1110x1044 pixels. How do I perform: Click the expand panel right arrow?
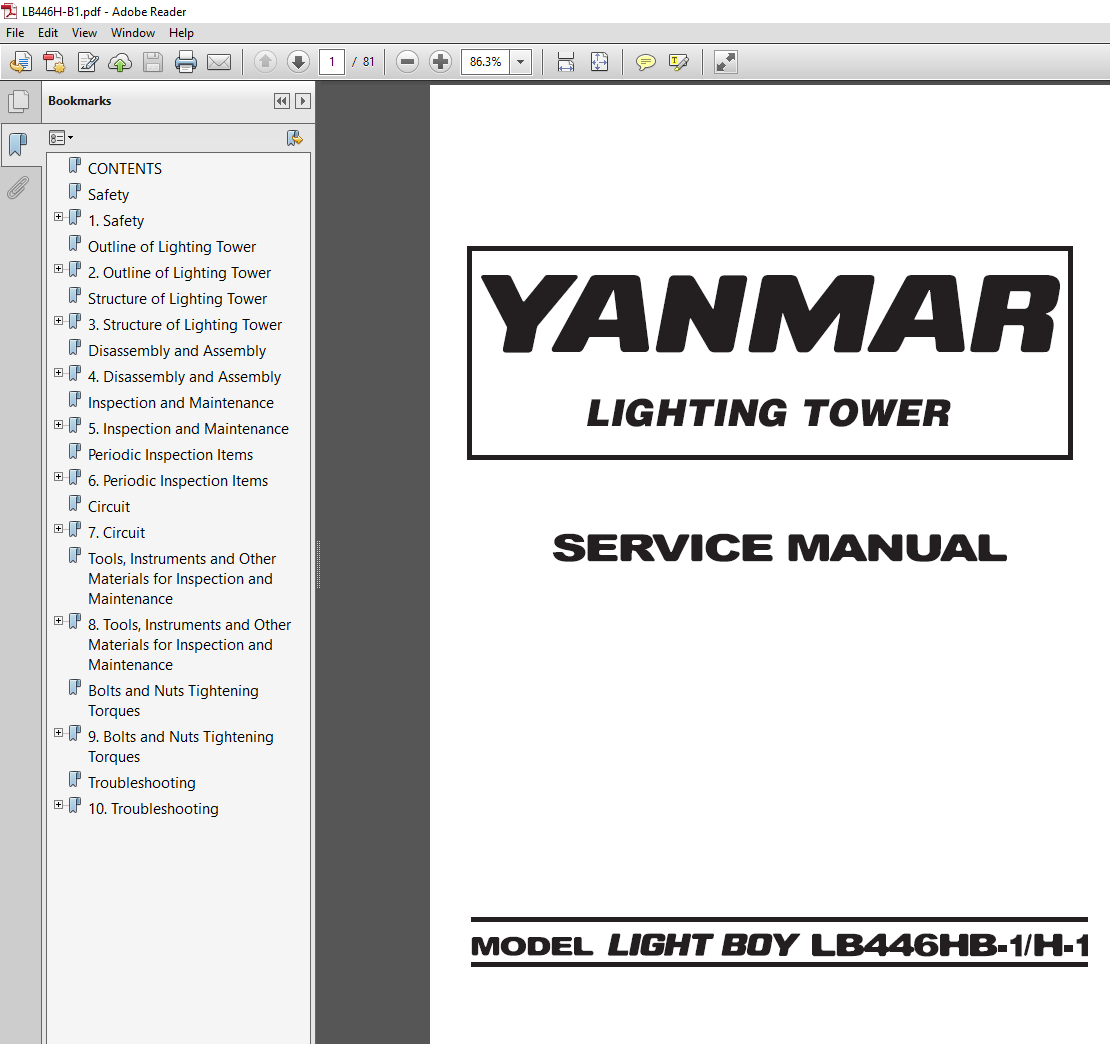(303, 101)
